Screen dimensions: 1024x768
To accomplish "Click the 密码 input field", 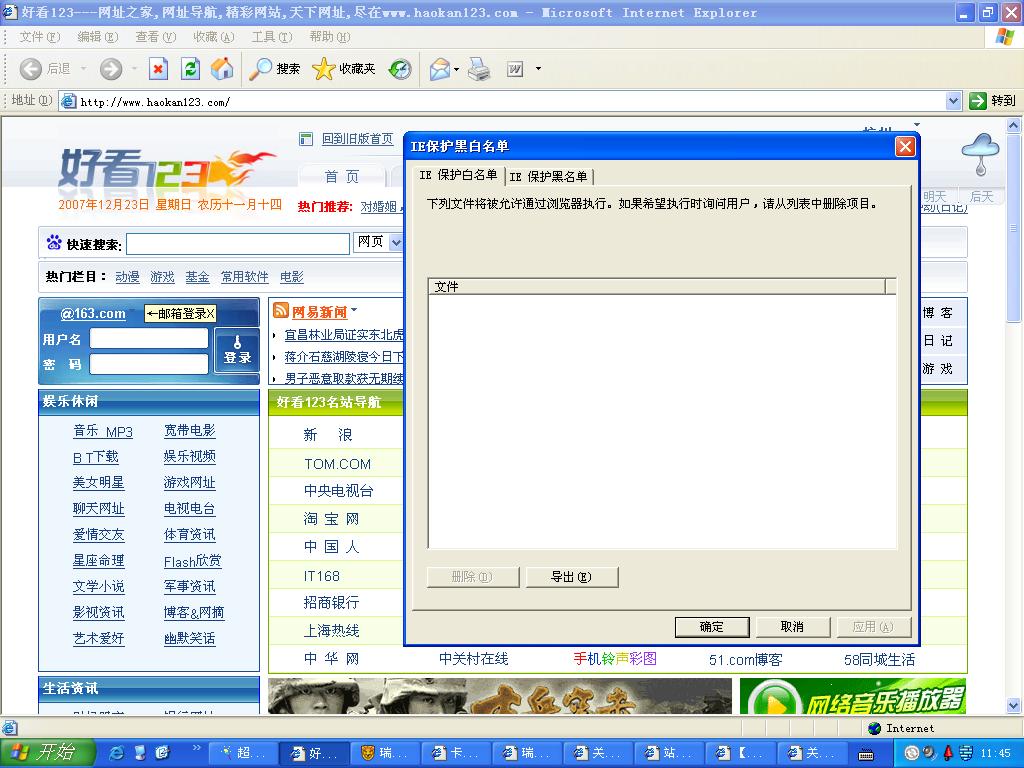I will [x=149, y=364].
